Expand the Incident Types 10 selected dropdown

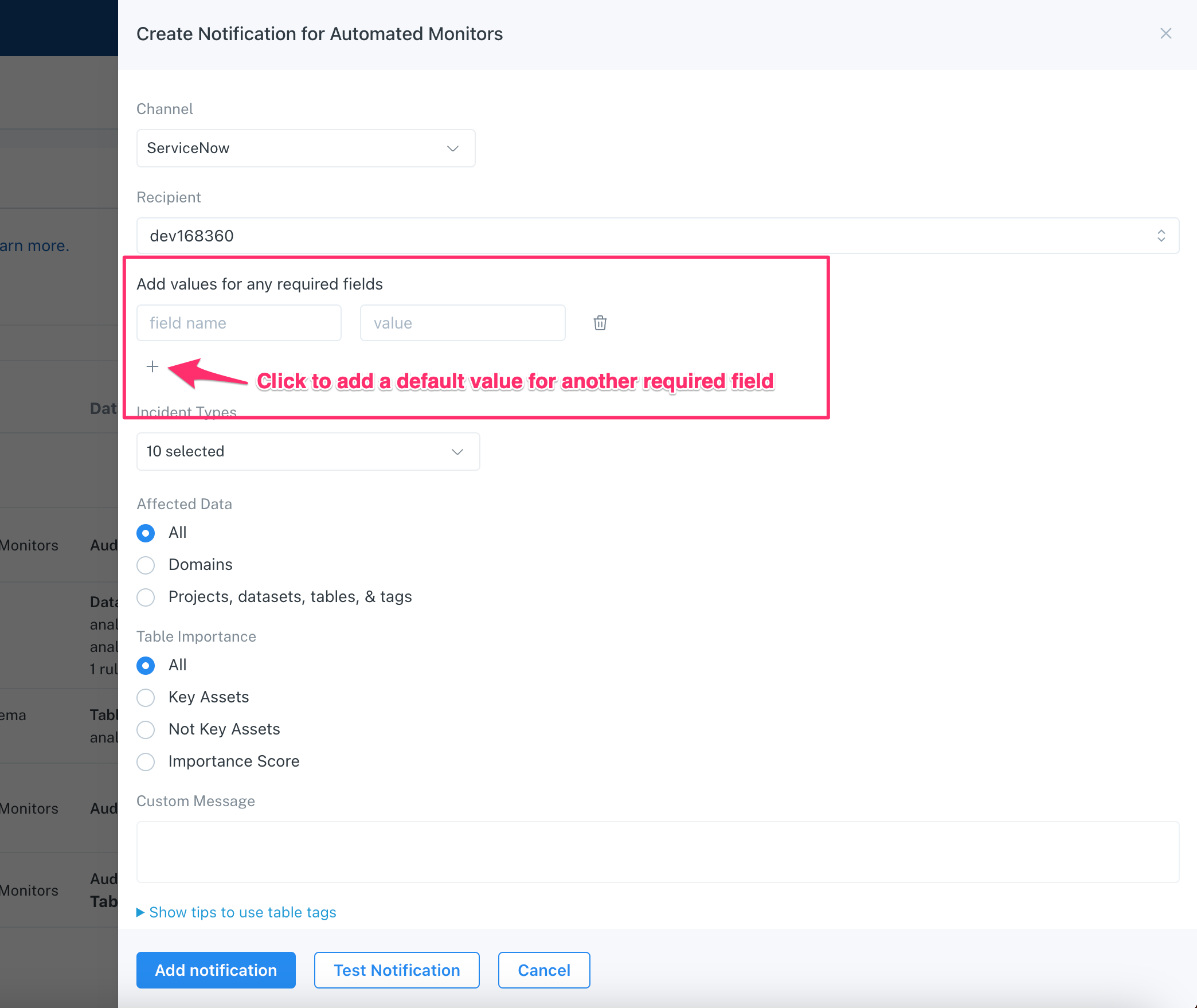point(308,452)
